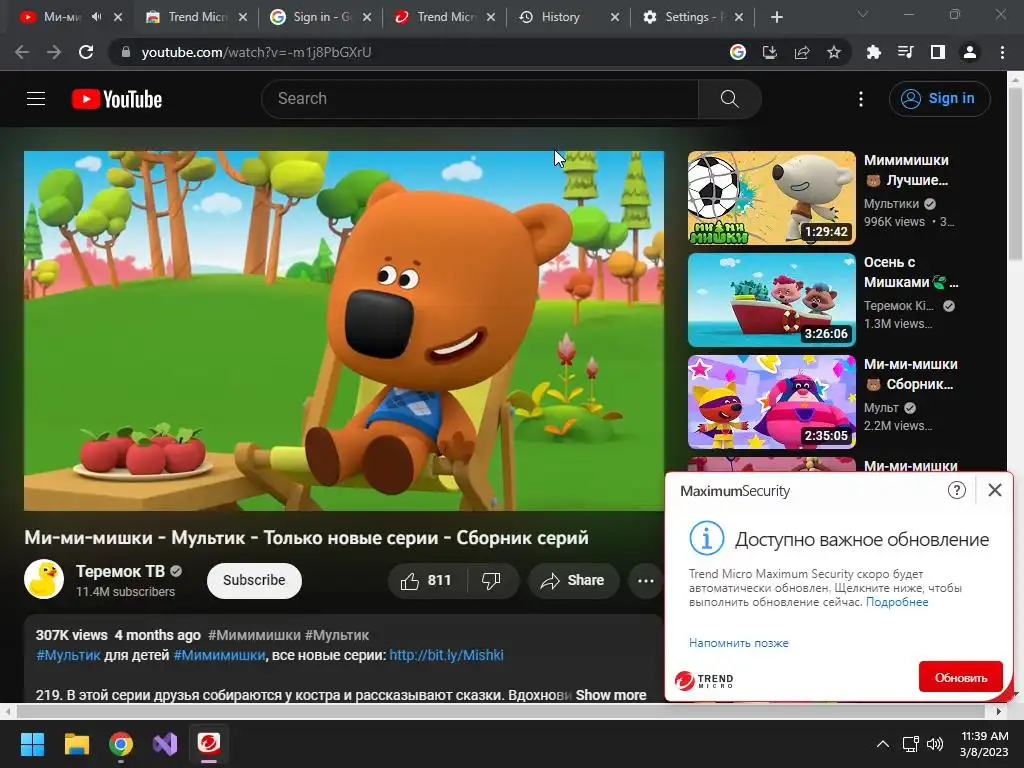Image resolution: width=1024 pixels, height=768 pixels.
Task: Toggle Chrome side panel
Action: tap(938, 52)
